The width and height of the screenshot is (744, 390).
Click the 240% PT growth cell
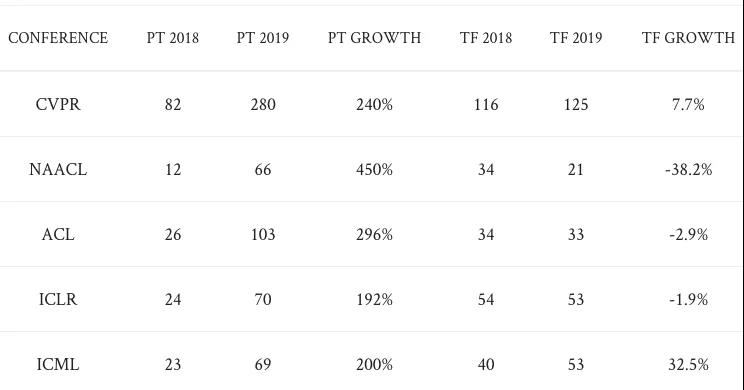pos(374,104)
